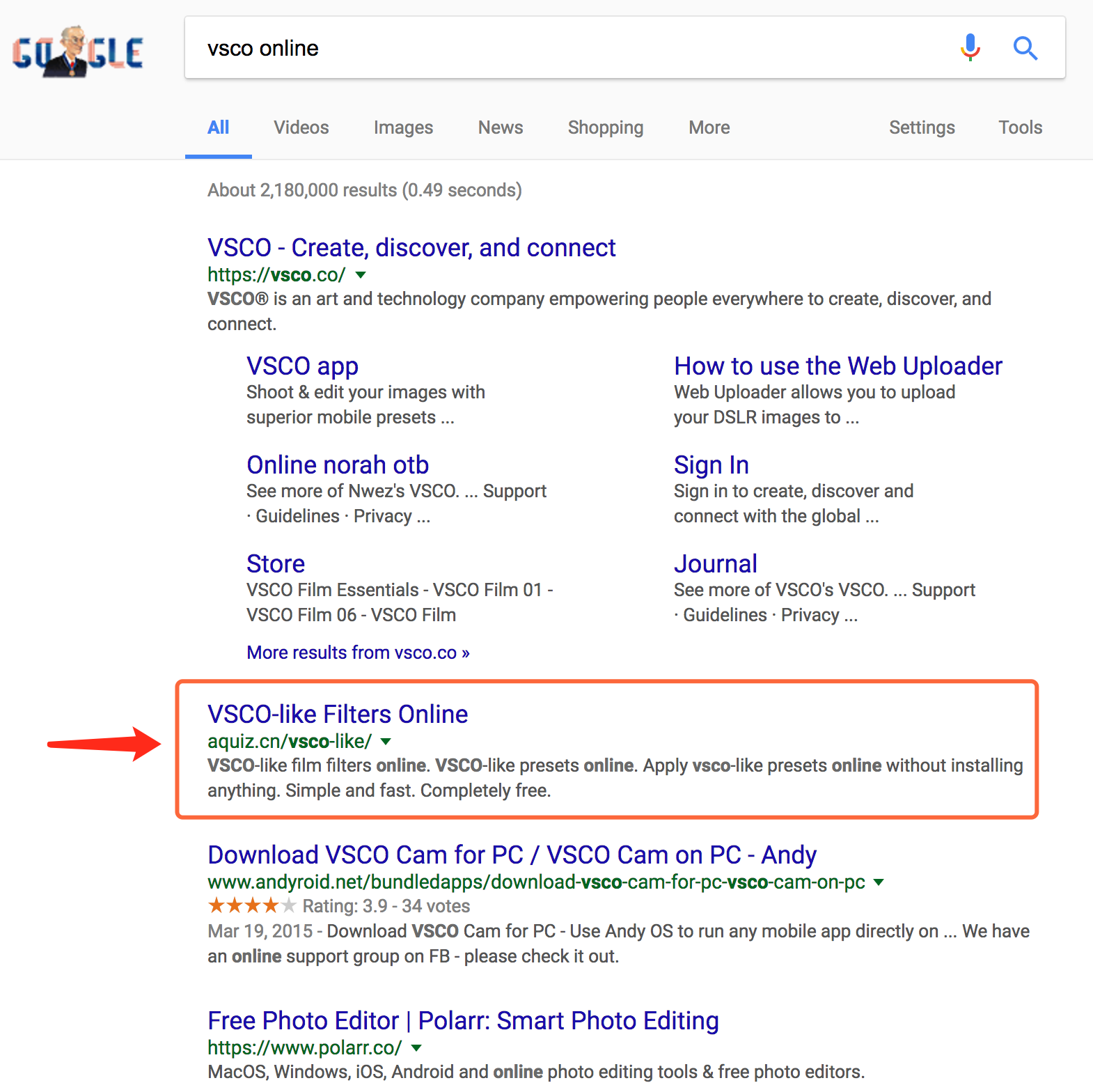Expand the arrow next to https://vsco.co/
Viewport: 1093px width, 1092px height.
click(361, 275)
